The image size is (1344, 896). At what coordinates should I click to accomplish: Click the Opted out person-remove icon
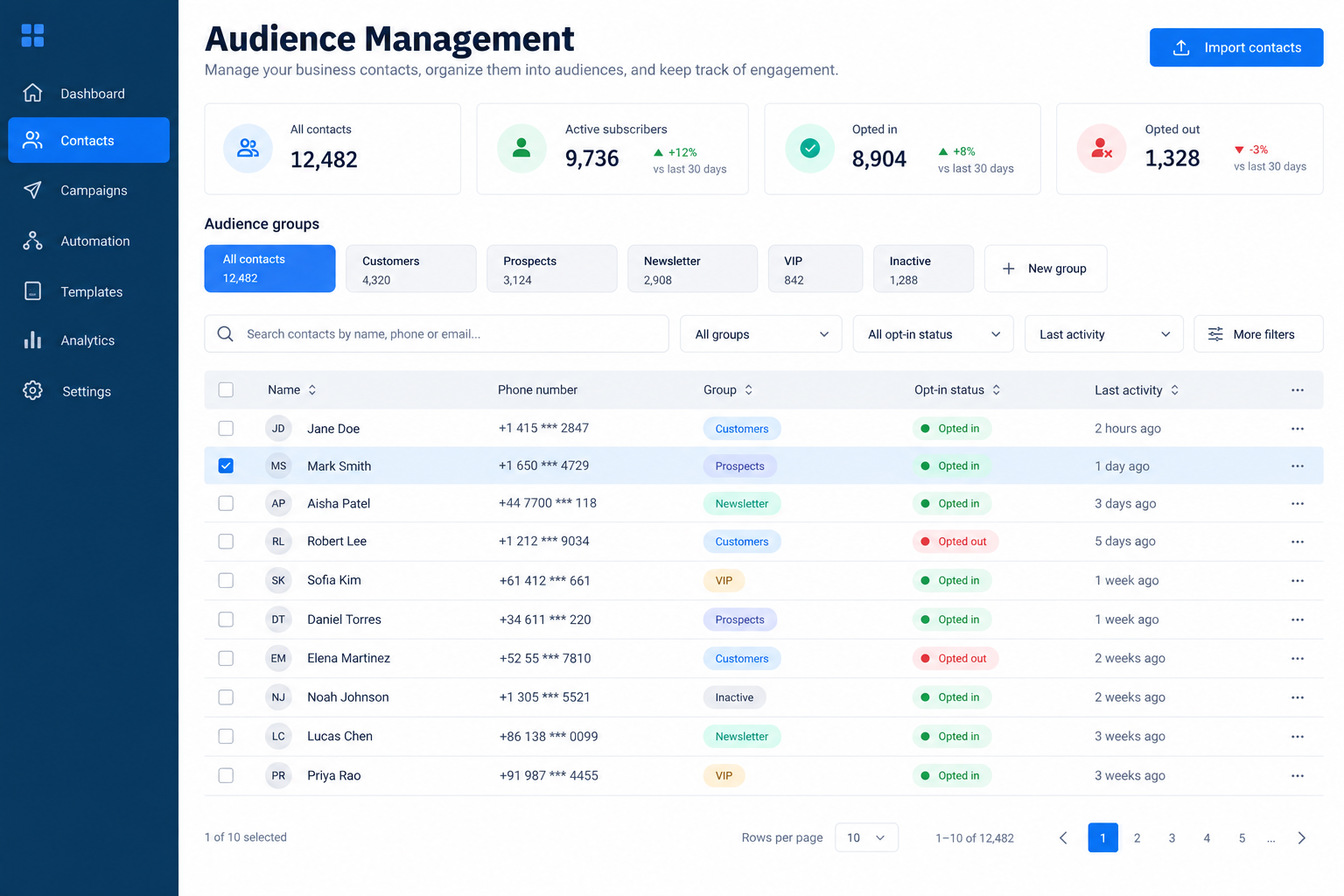tap(1102, 148)
